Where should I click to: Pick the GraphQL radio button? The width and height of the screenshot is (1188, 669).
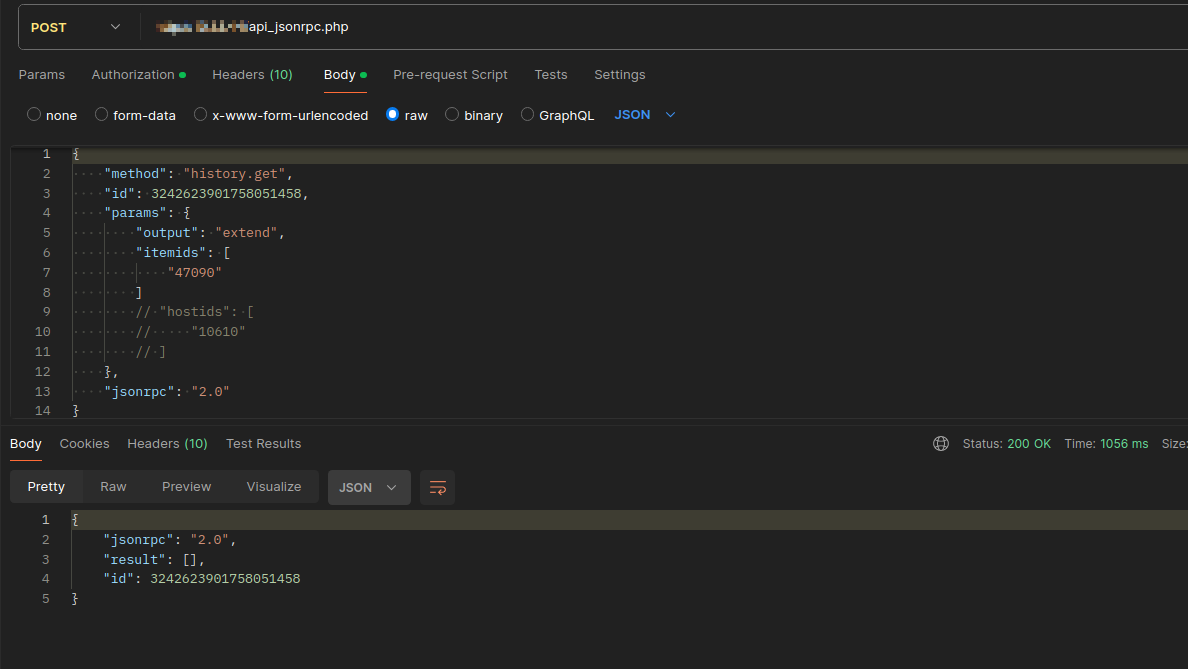point(527,115)
